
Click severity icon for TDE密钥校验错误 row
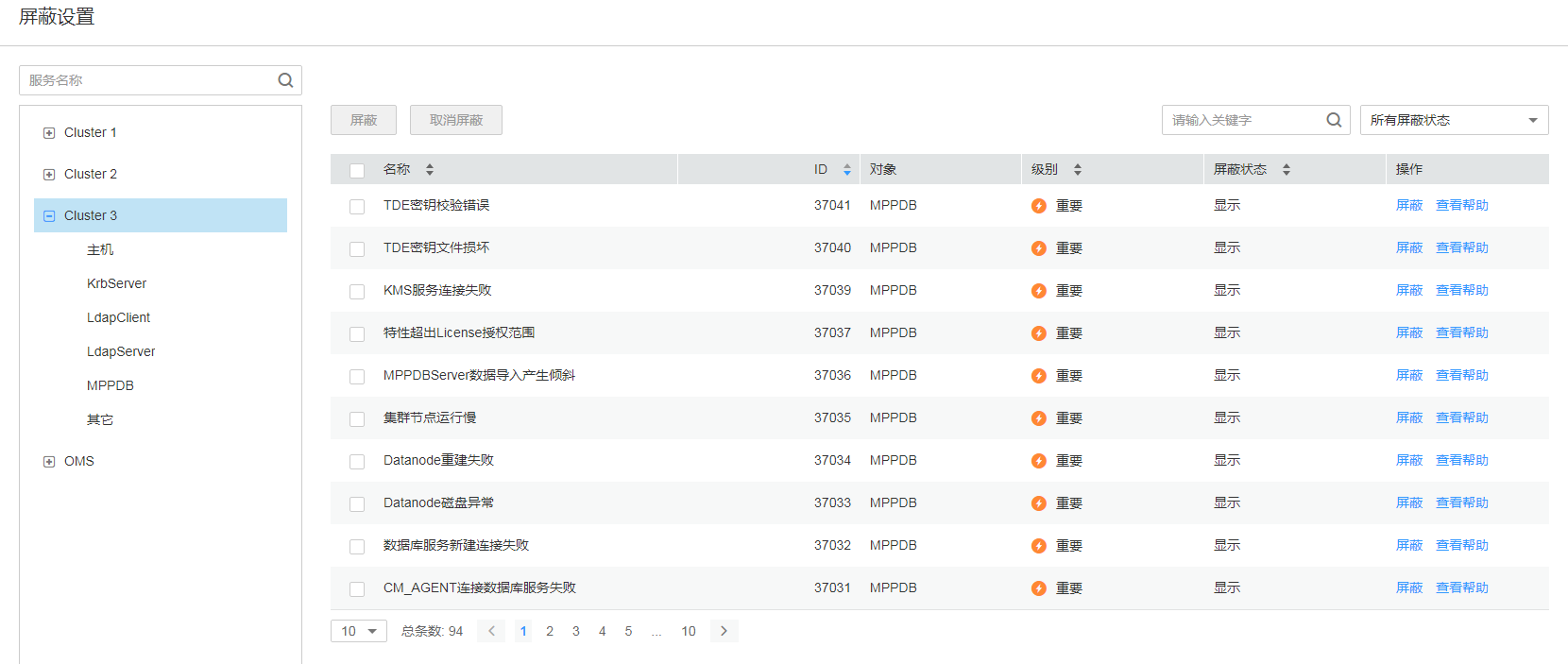point(1039,206)
